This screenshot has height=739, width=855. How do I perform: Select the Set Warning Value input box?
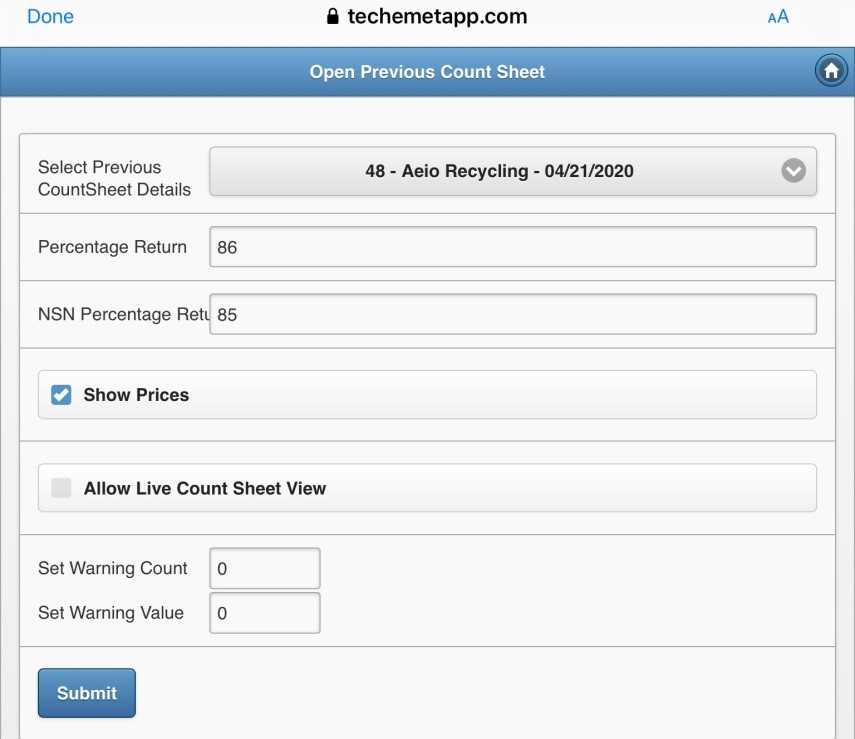264,614
